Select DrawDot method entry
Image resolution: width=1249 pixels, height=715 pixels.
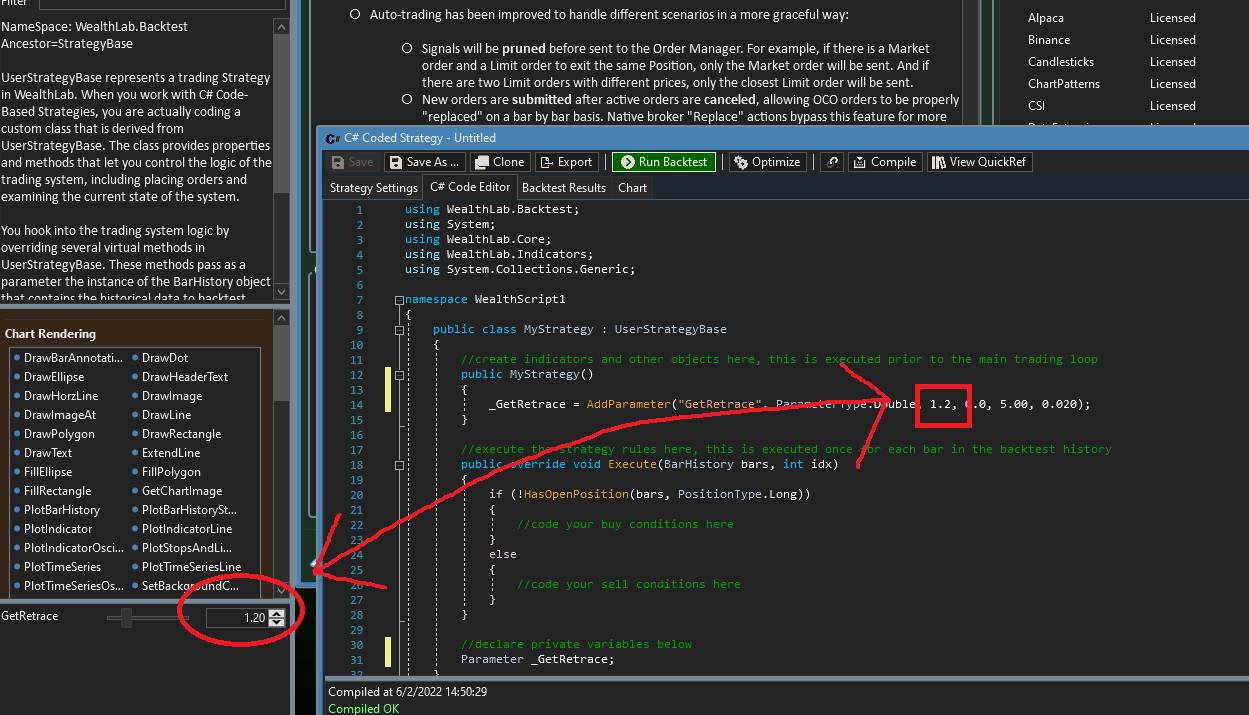click(165, 358)
